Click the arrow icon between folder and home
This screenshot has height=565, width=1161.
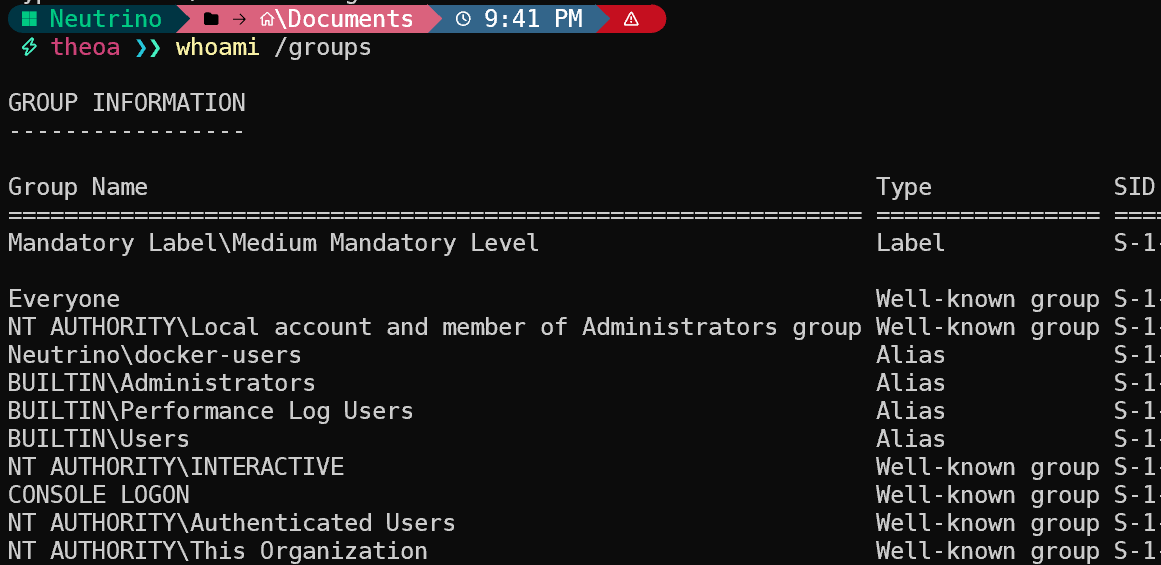click(x=239, y=19)
